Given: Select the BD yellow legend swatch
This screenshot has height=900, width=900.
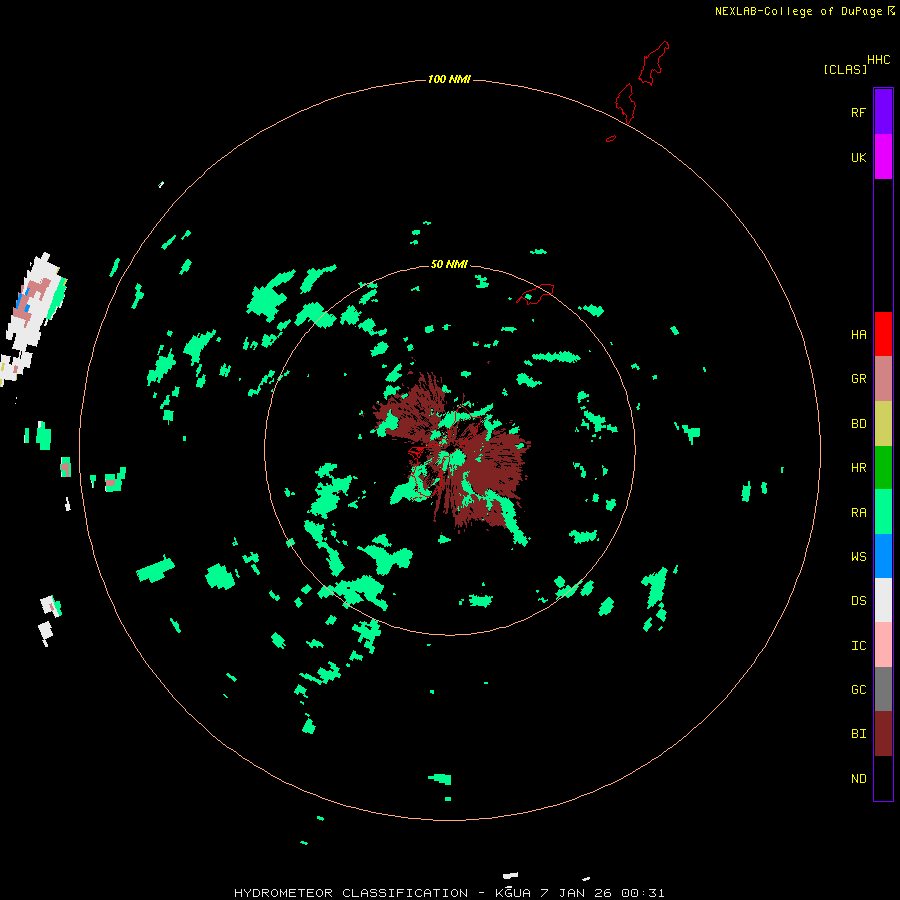Looking at the screenshot, I should pos(883,424).
